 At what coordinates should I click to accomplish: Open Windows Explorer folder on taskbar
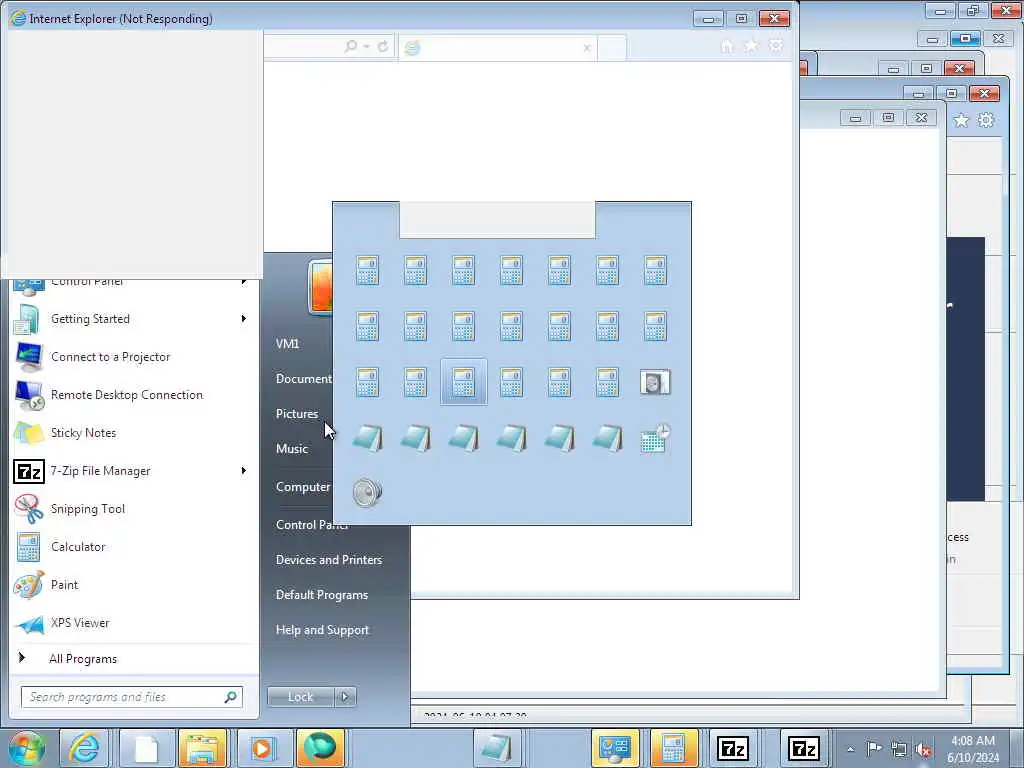[x=202, y=748]
